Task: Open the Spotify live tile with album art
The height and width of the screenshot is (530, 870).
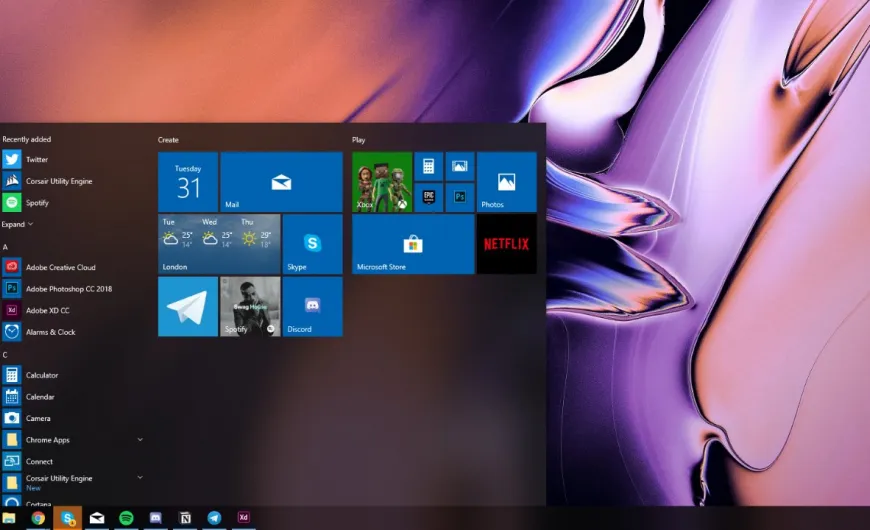Action: tap(250, 307)
